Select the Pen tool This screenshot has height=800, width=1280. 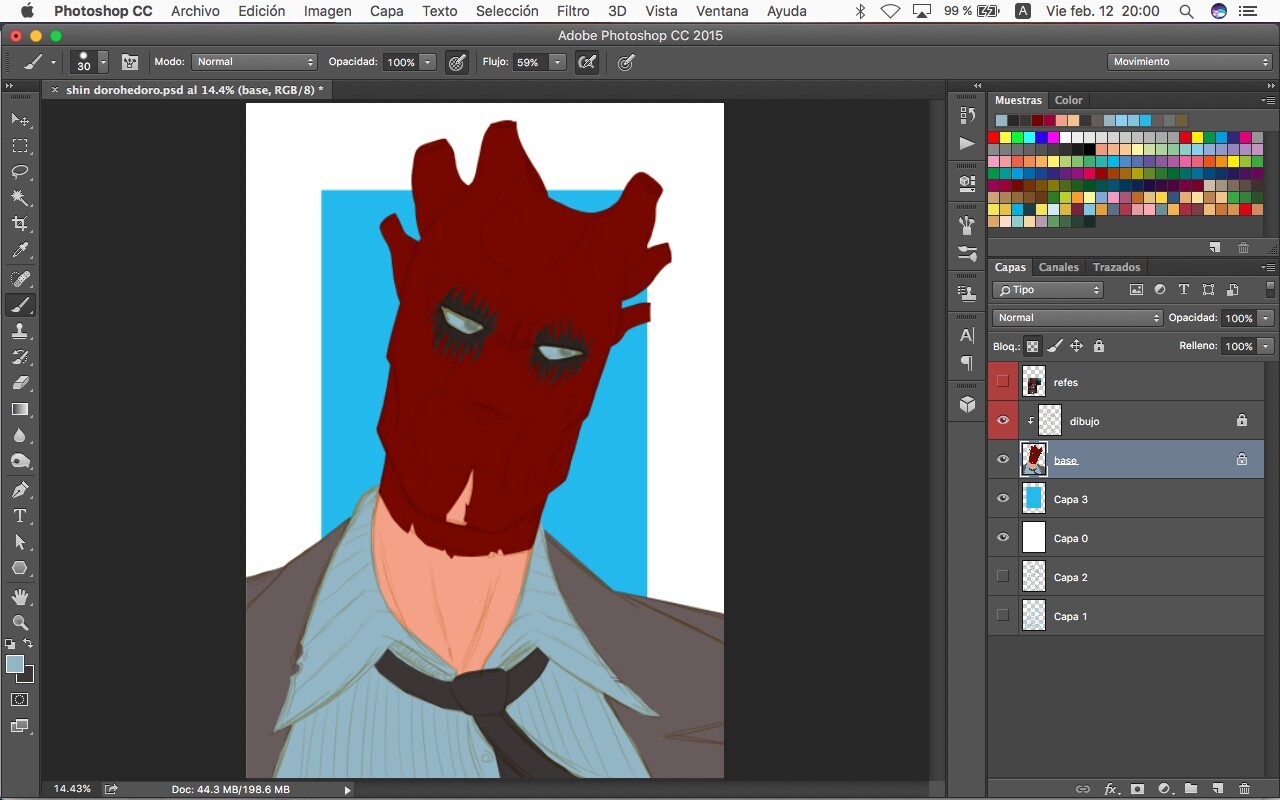20,490
